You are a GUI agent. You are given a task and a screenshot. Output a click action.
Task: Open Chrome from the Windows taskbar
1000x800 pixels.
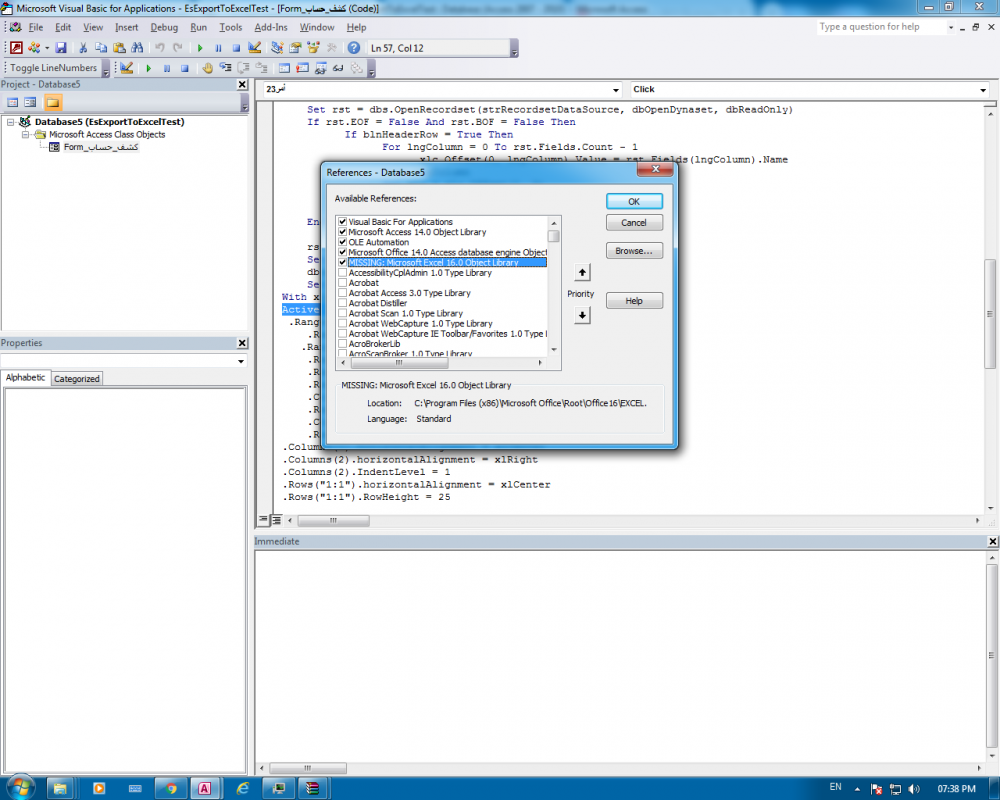[x=170, y=789]
